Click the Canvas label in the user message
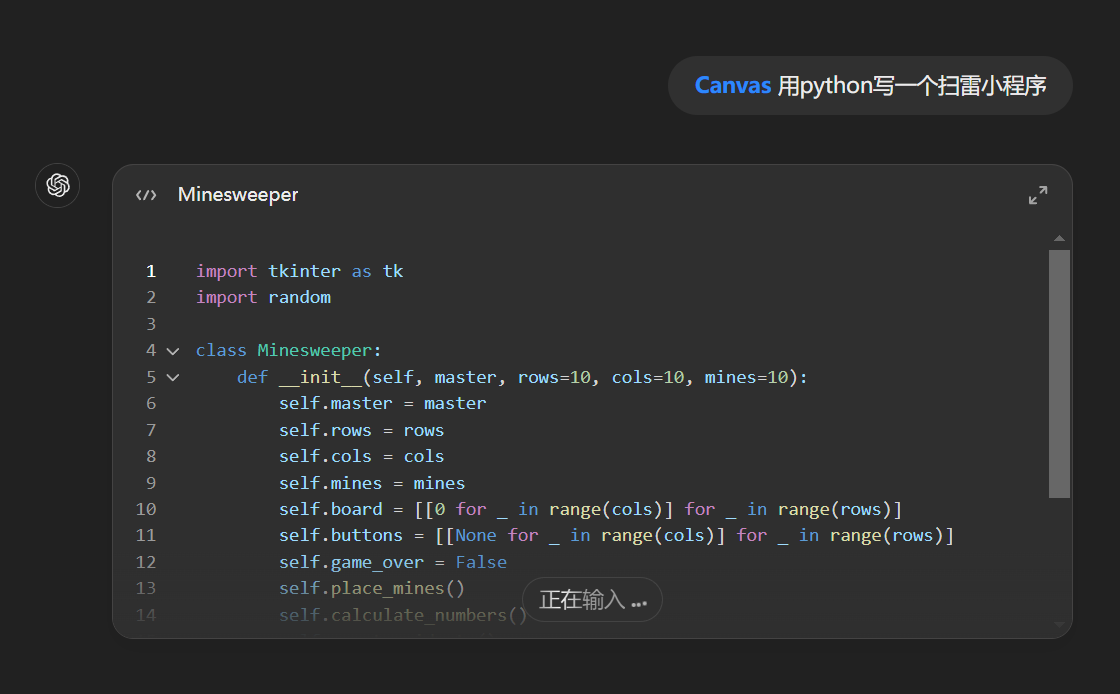The image size is (1120, 694). pyautogui.click(x=733, y=86)
